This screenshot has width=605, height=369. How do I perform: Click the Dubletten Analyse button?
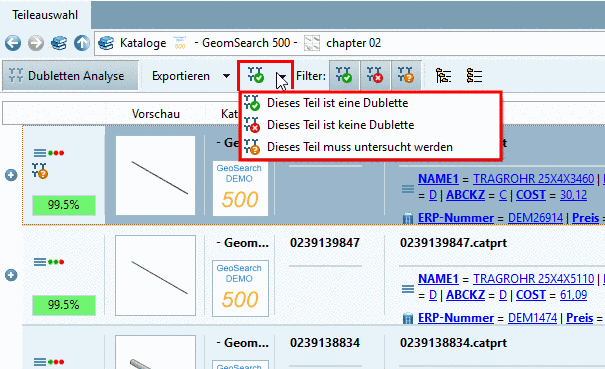coord(70,76)
